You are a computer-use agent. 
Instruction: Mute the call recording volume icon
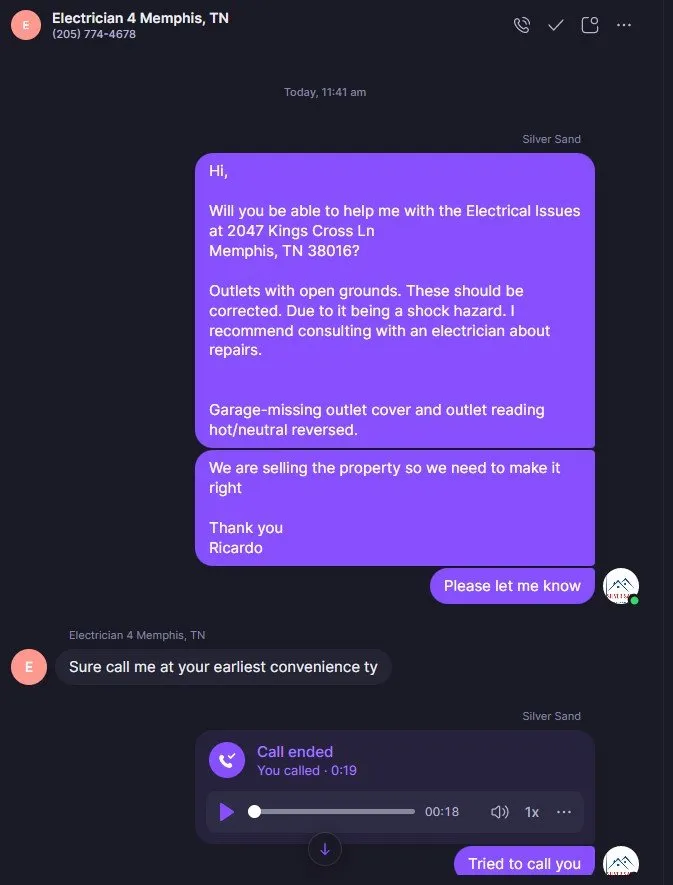tap(500, 812)
